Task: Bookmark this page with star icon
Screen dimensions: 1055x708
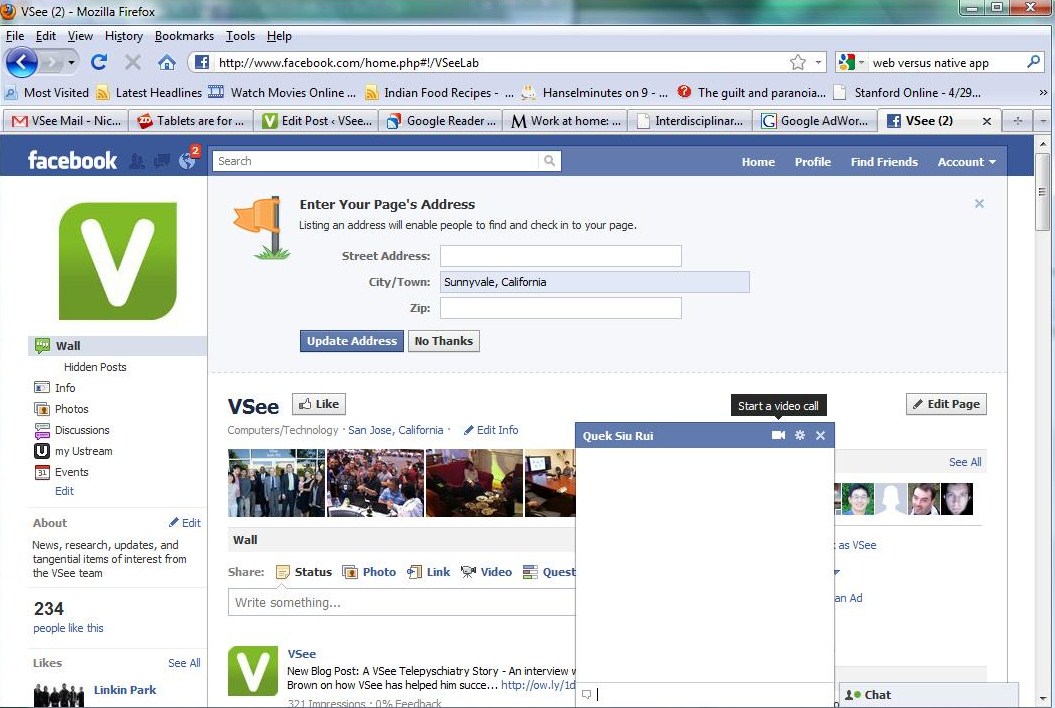Action: [797, 62]
